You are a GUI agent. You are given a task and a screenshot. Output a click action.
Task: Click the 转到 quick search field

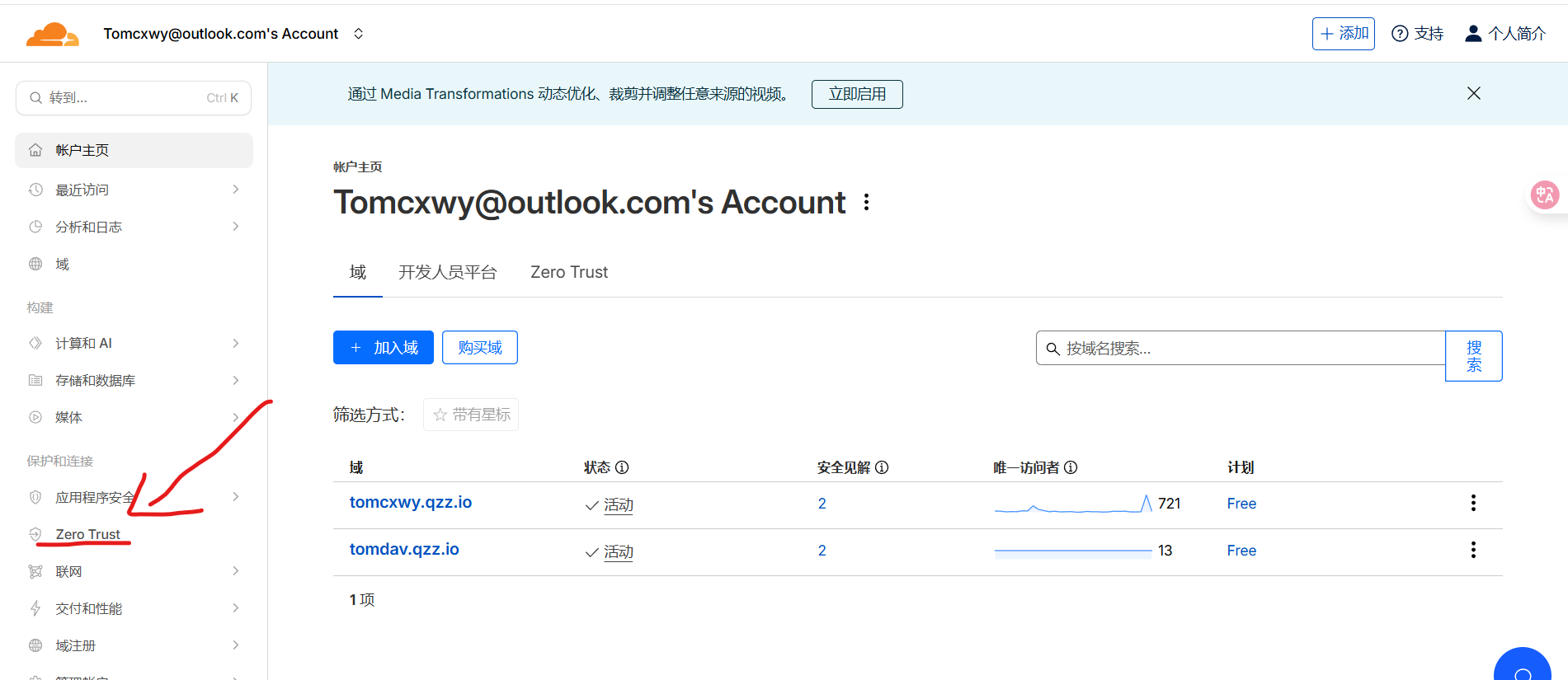click(x=134, y=98)
